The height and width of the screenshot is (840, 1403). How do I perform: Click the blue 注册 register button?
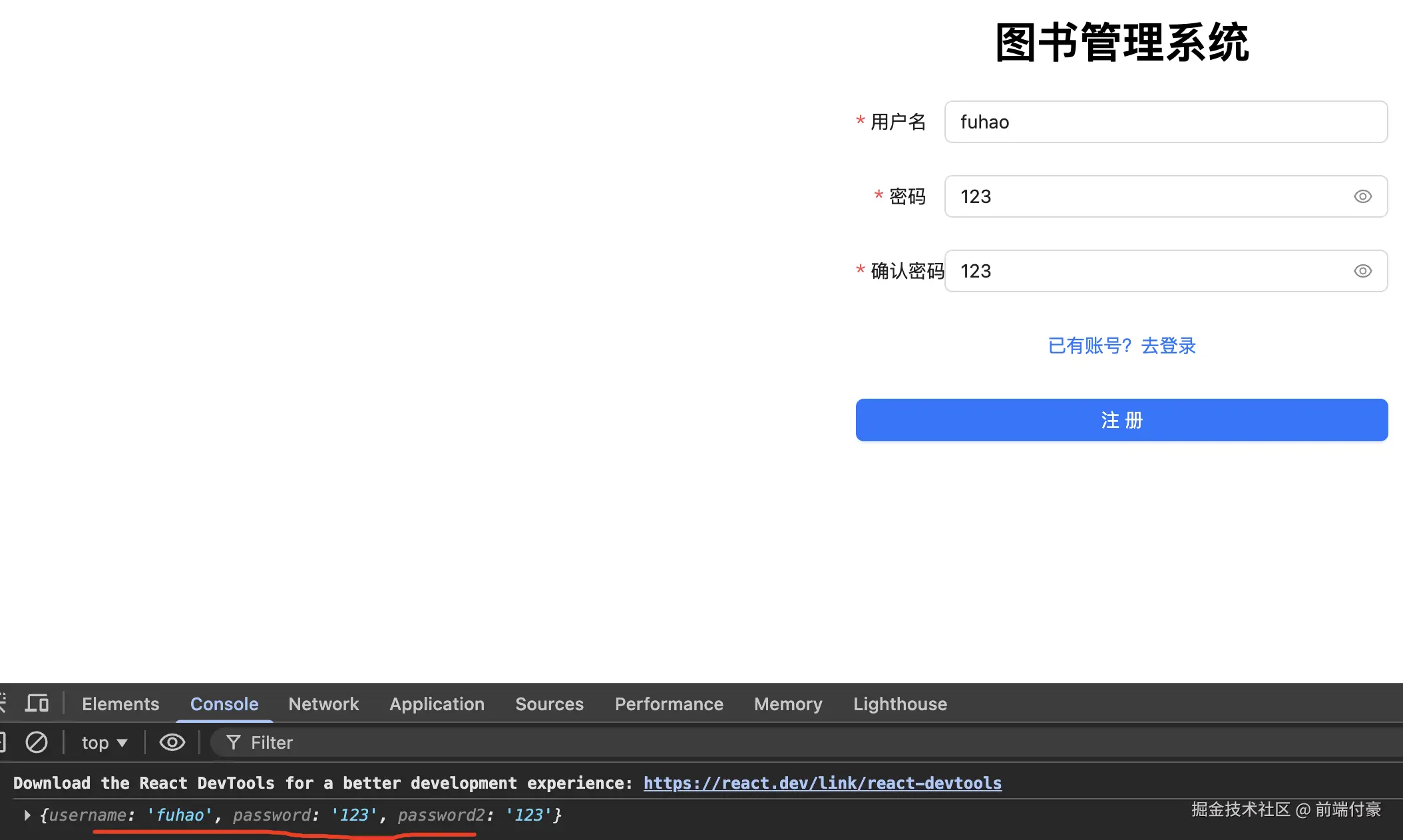[1121, 420]
